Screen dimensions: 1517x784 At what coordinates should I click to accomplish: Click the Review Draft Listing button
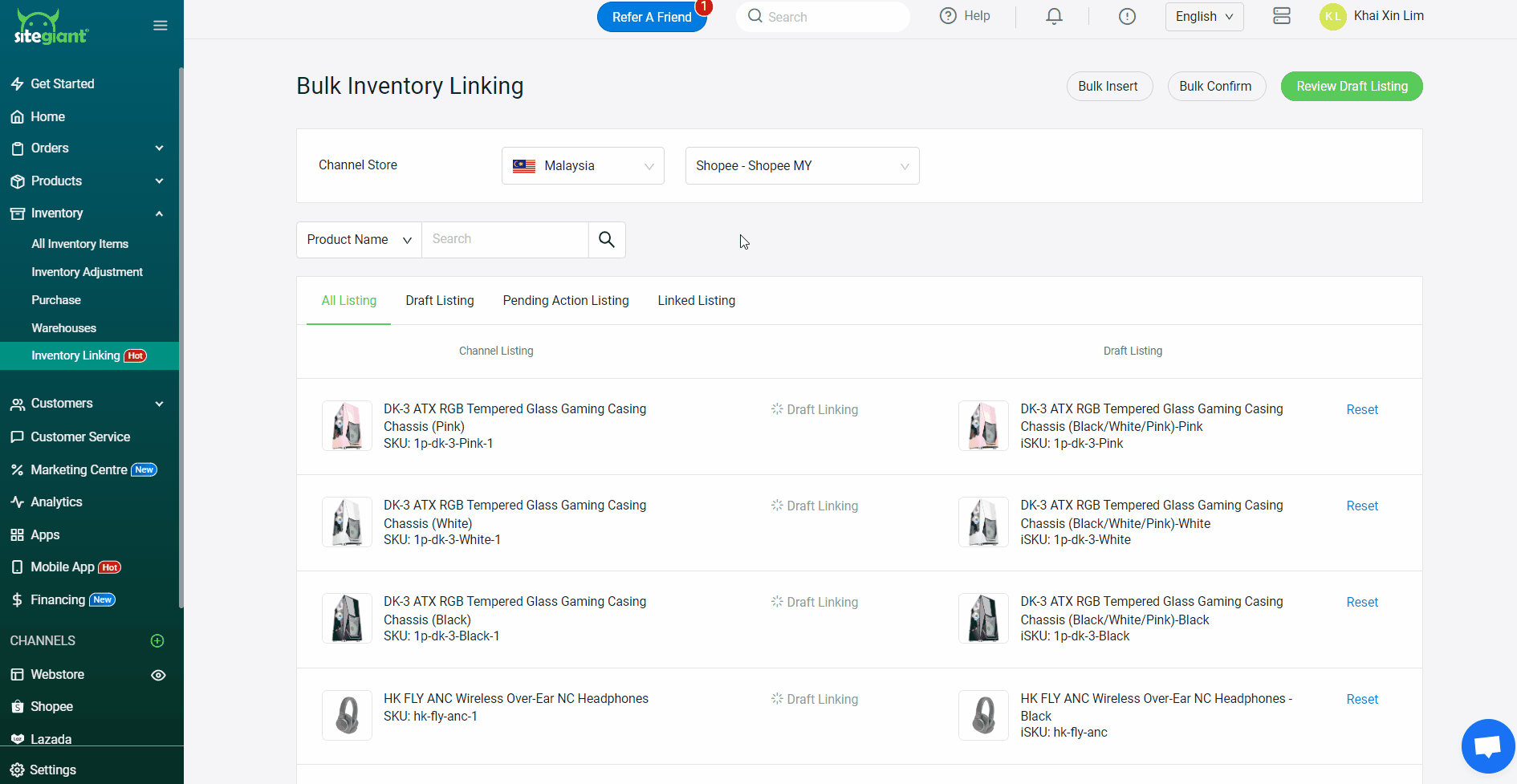click(x=1351, y=87)
